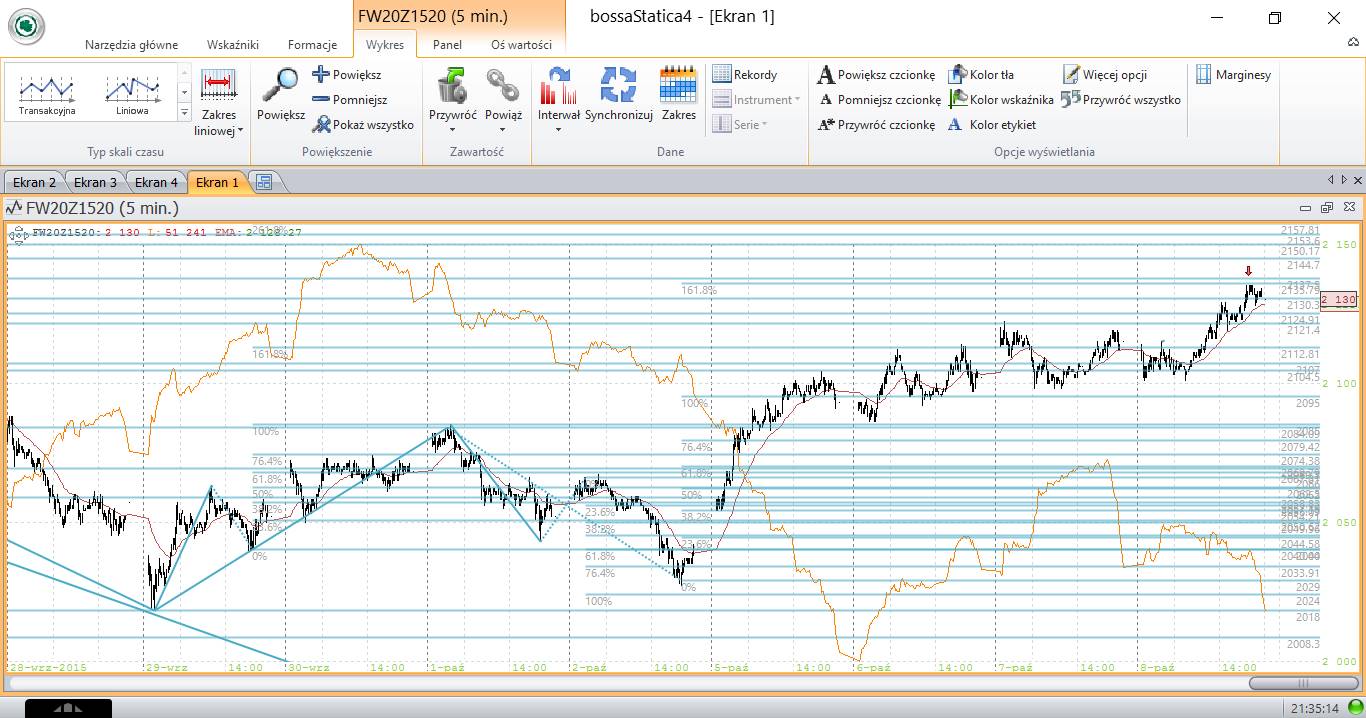Open Kolor tła background color picker
The width and height of the screenshot is (1366, 718).
tap(957, 74)
